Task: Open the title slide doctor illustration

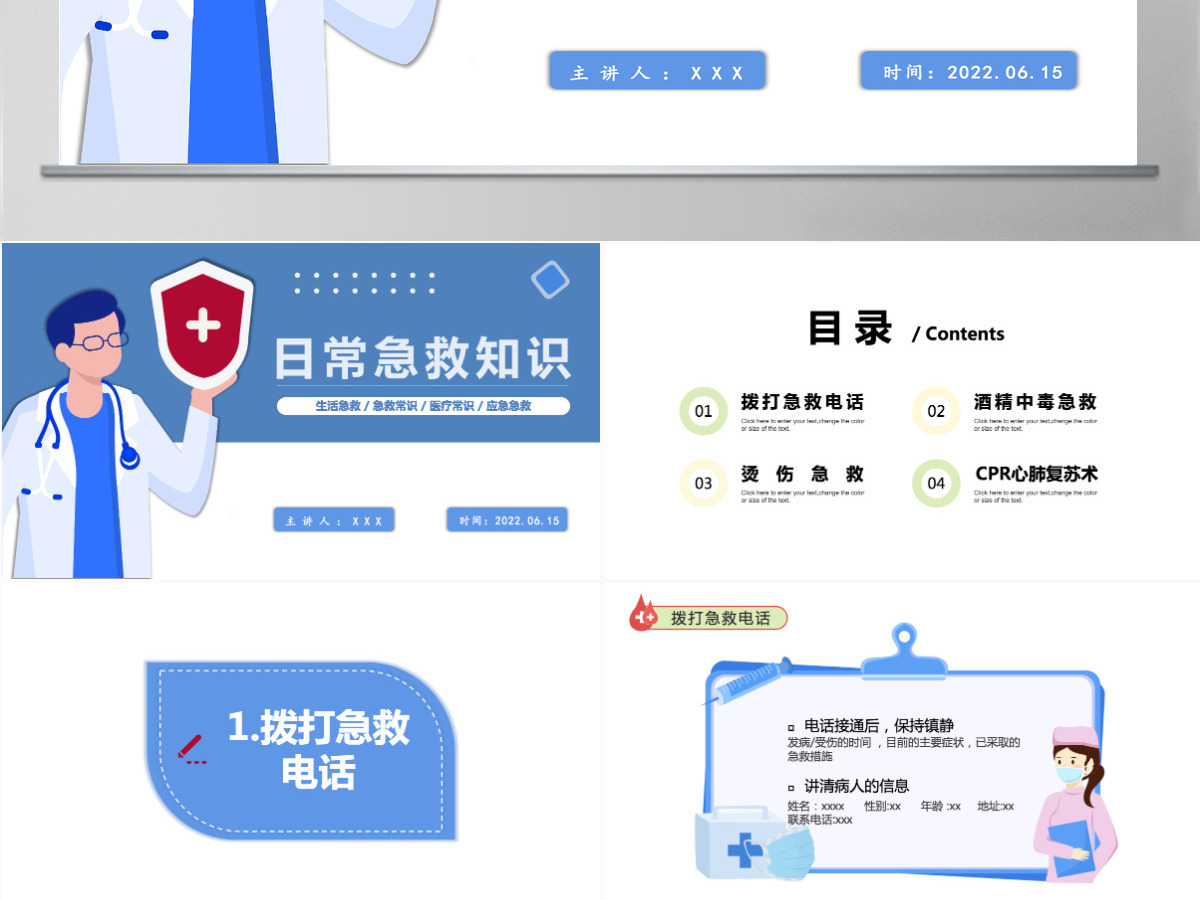Action: 110,435
